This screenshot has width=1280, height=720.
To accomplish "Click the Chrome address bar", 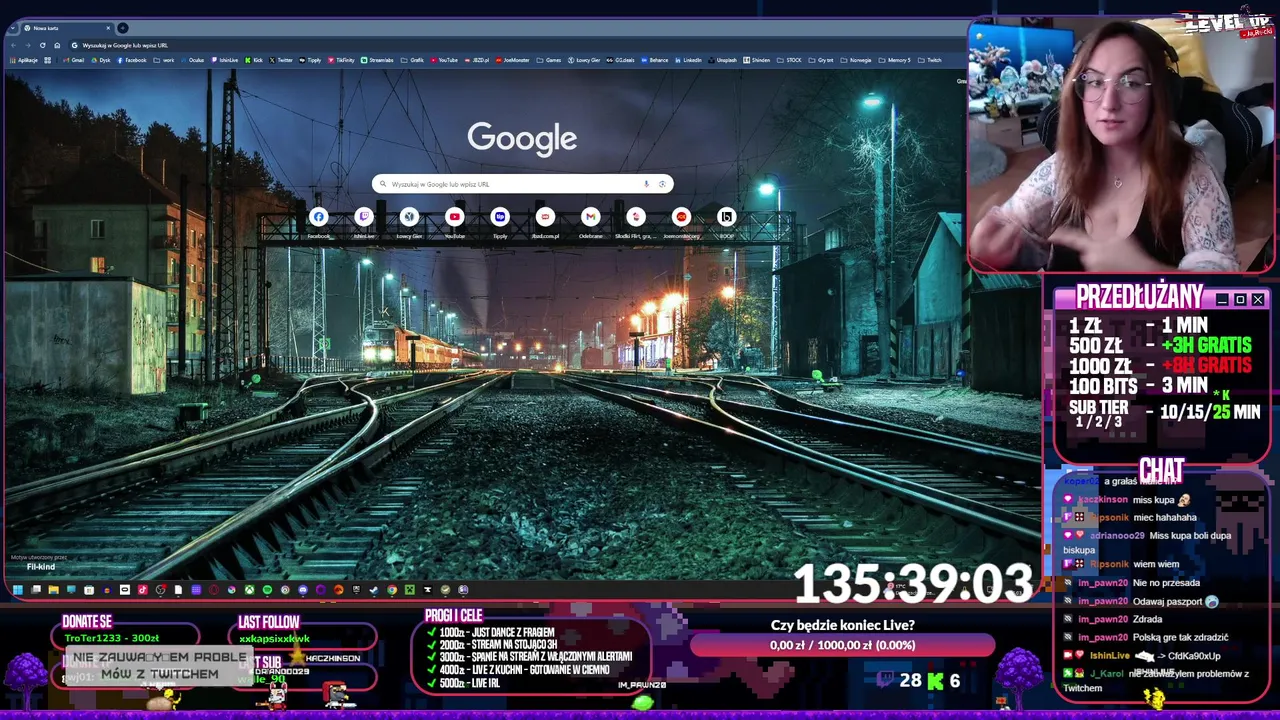I will pyautogui.click(x=515, y=45).
